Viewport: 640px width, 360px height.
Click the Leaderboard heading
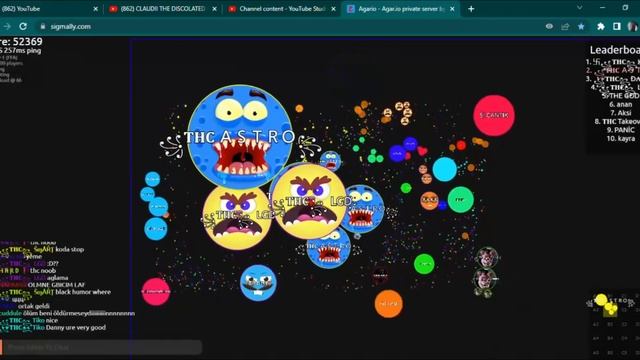(615, 50)
